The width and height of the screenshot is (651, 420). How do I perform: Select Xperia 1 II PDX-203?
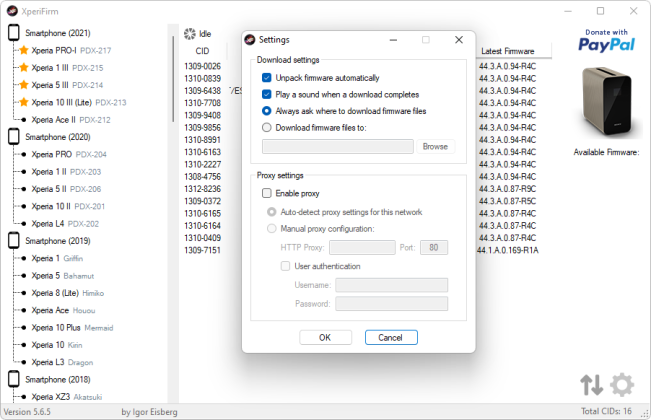tap(66, 171)
